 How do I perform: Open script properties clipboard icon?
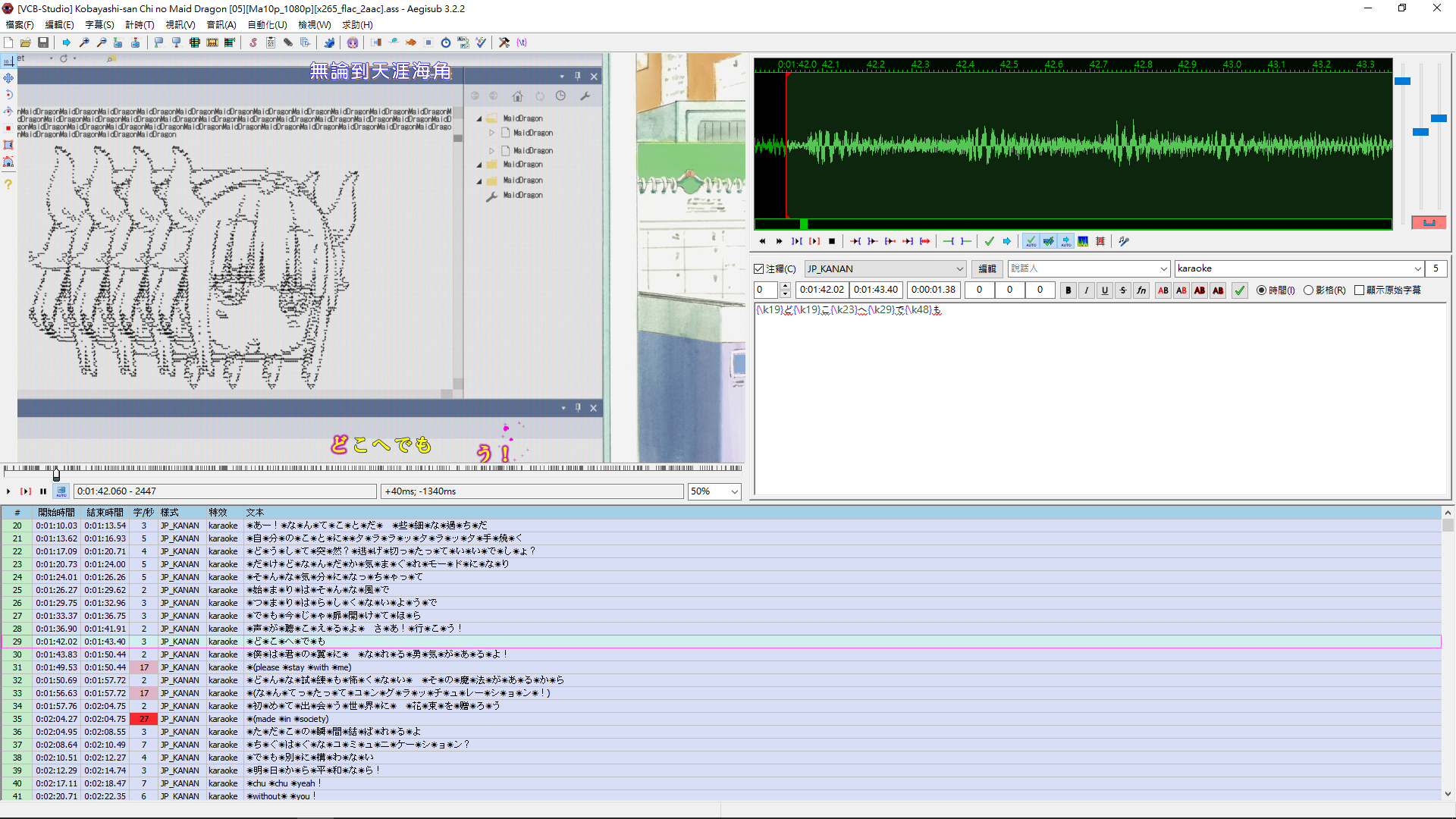click(x=271, y=42)
